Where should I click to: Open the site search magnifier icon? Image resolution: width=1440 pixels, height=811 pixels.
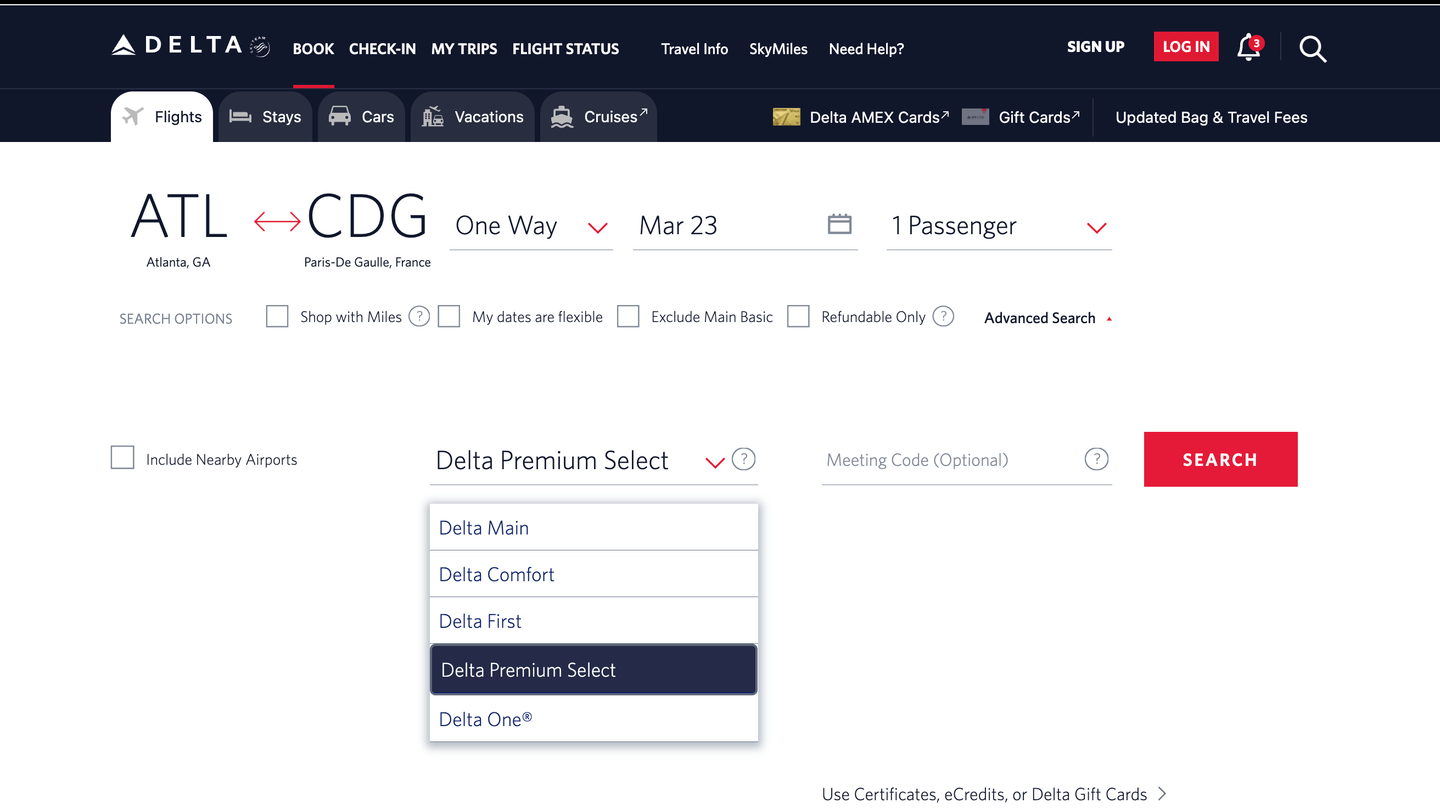click(x=1312, y=48)
